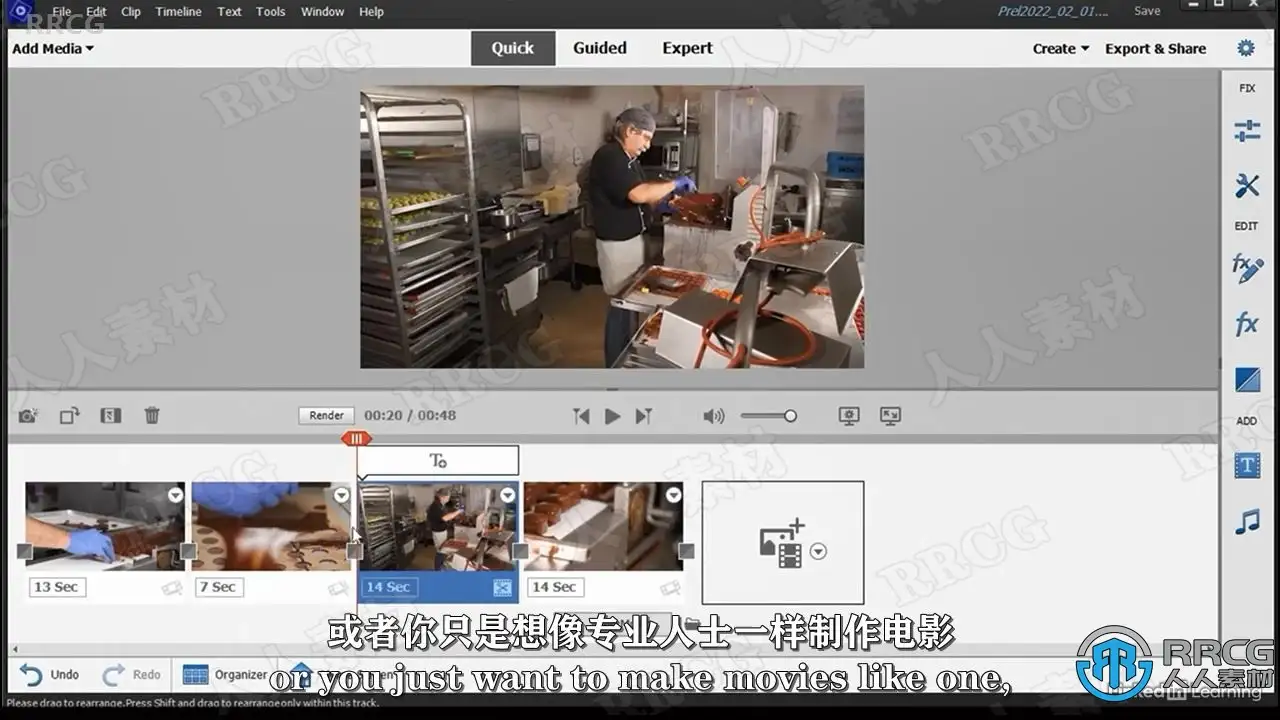
Task: Delete selected clip with trash icon
Action: 152,415
